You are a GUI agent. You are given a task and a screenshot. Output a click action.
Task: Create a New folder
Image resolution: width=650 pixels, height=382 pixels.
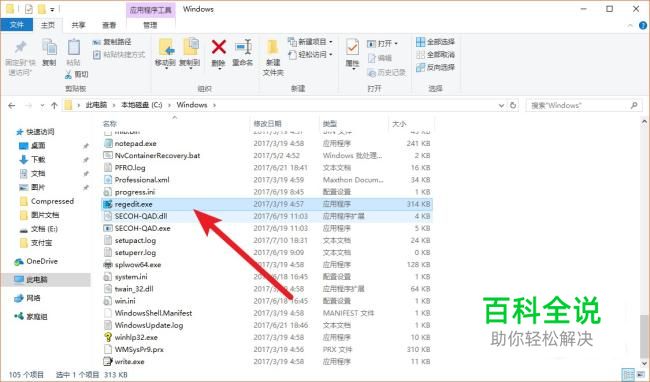pos(273,57)
